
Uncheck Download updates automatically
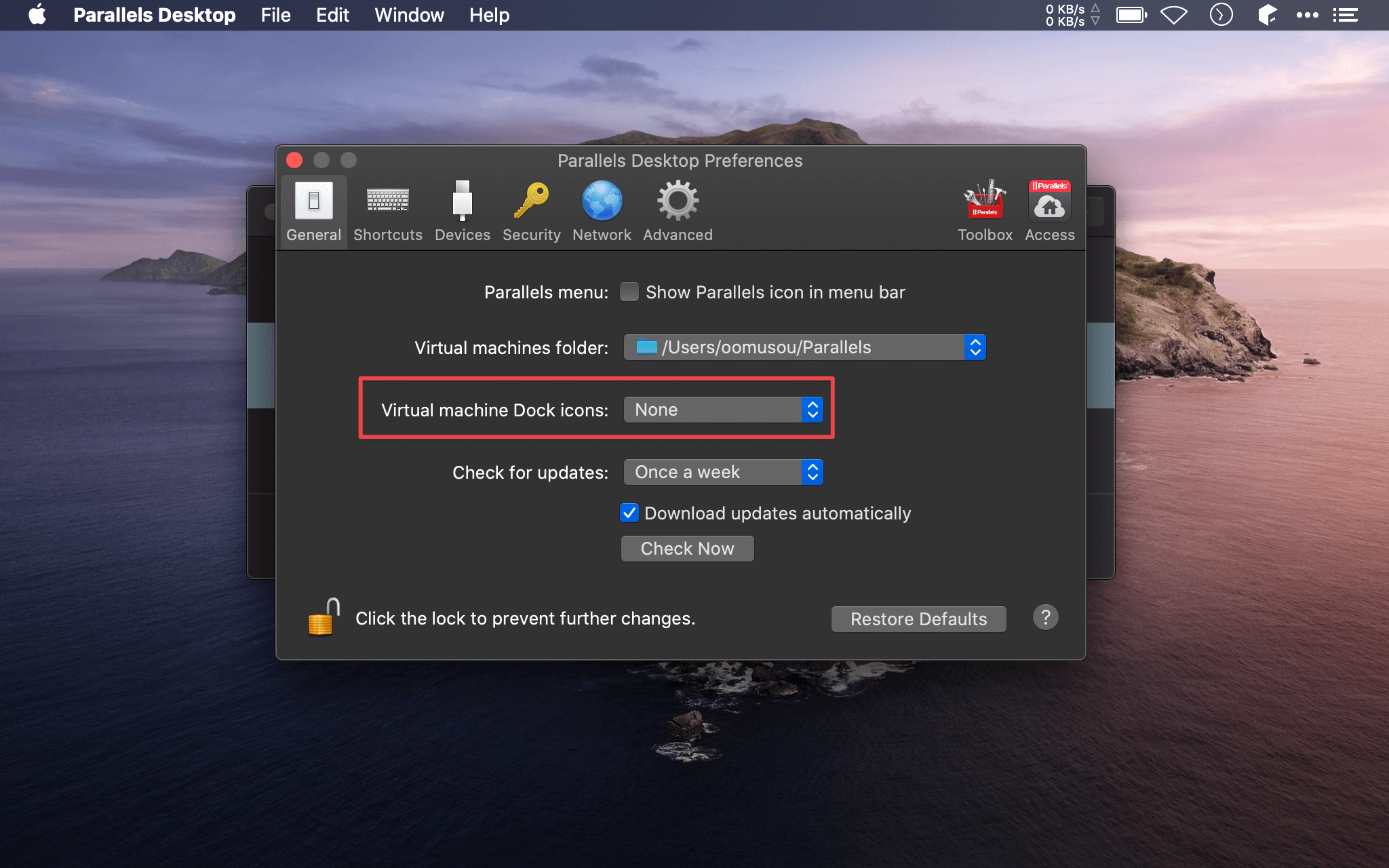[629, 513]
